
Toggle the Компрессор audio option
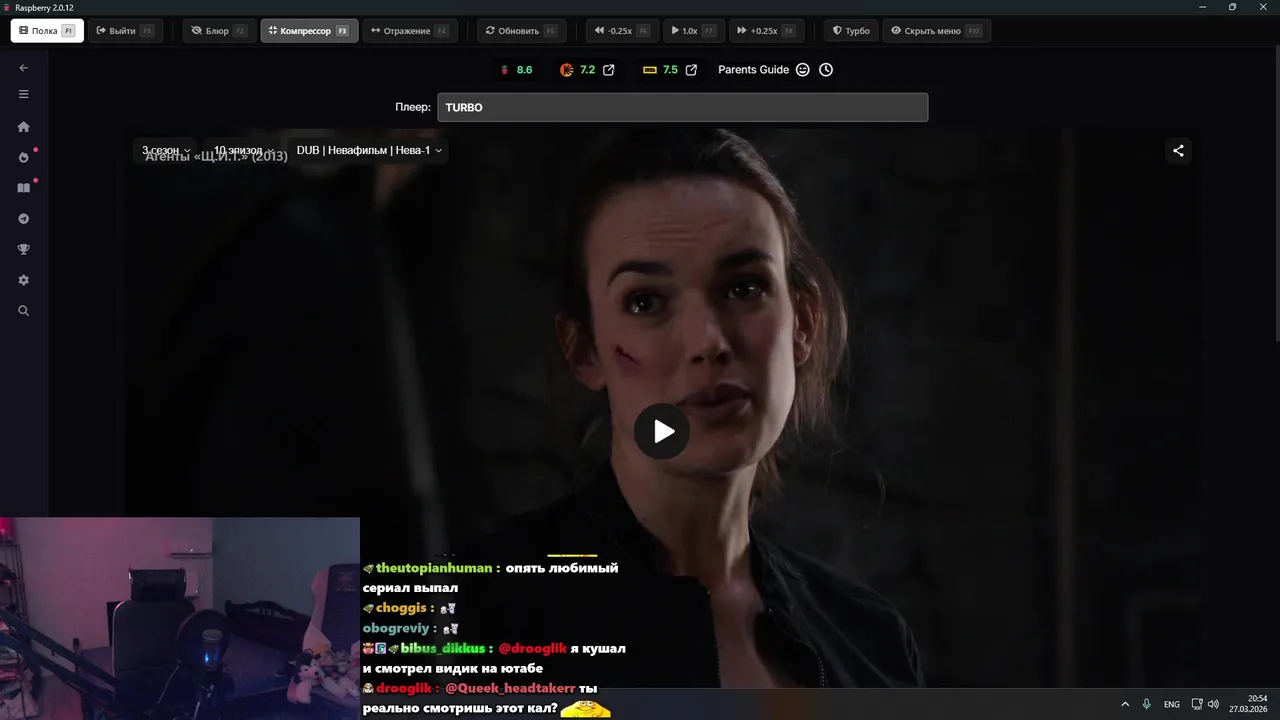[309, 31]
